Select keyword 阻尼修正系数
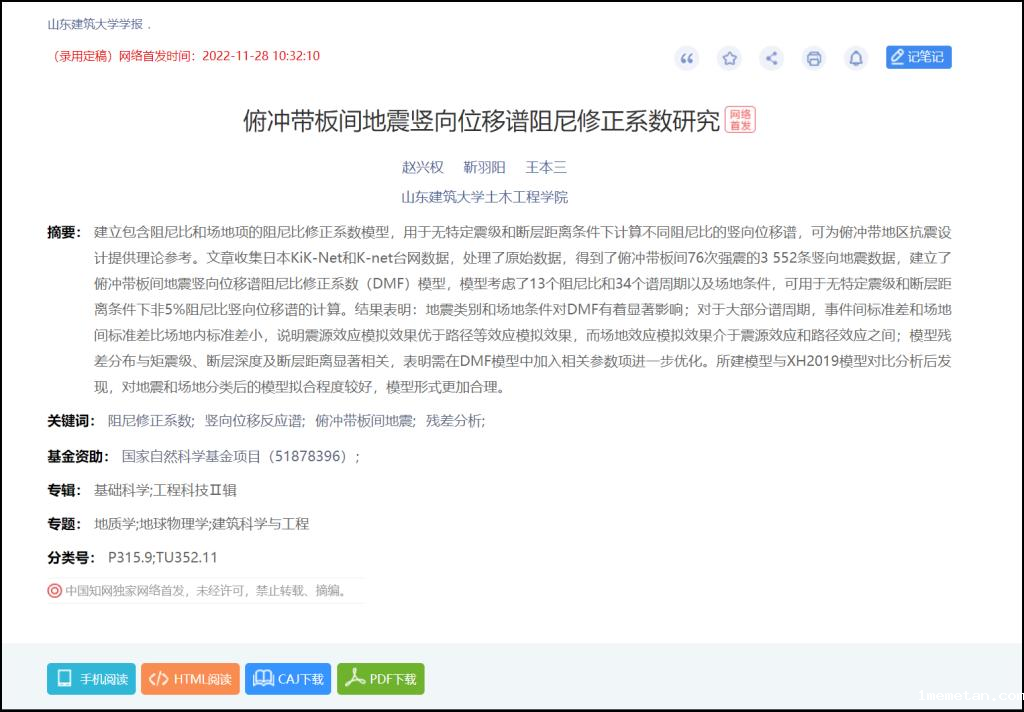This screenshot has width=1024, height=712. (150, 421)
